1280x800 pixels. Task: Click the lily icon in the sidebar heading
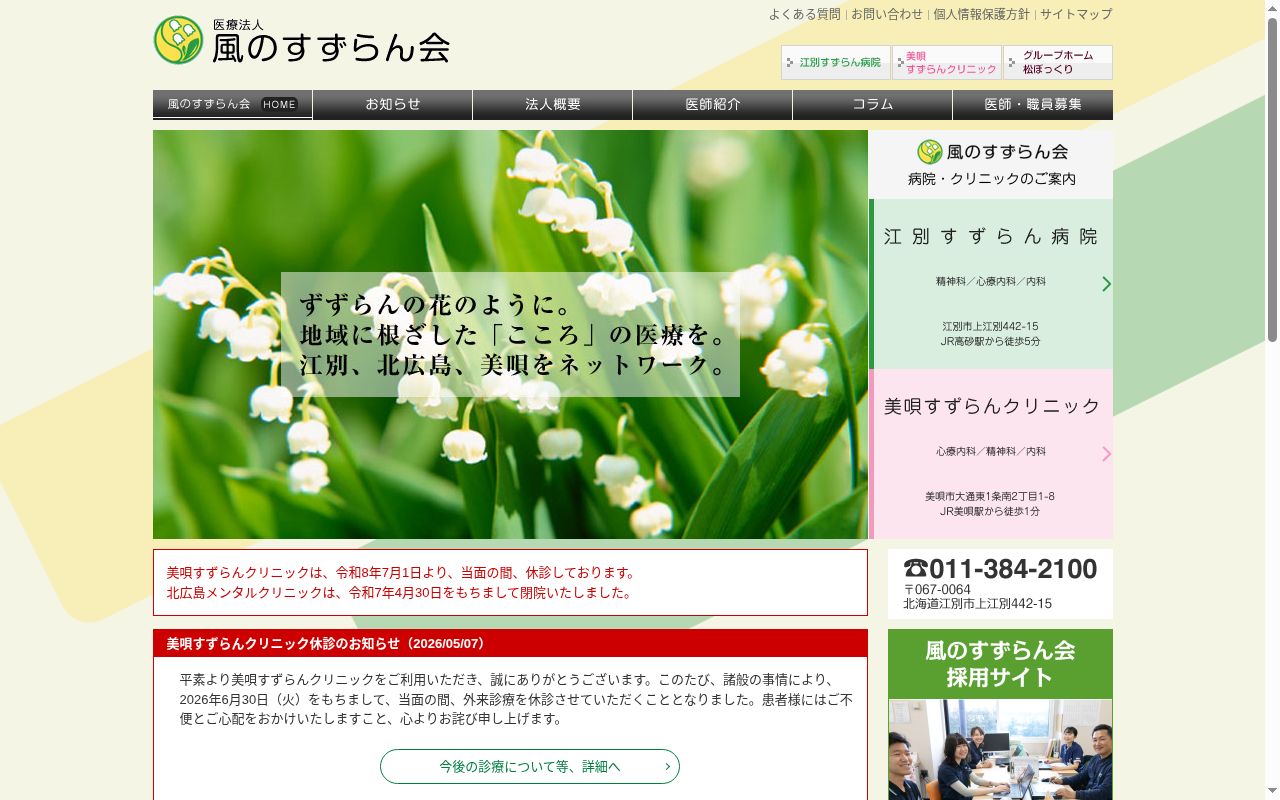930,152
